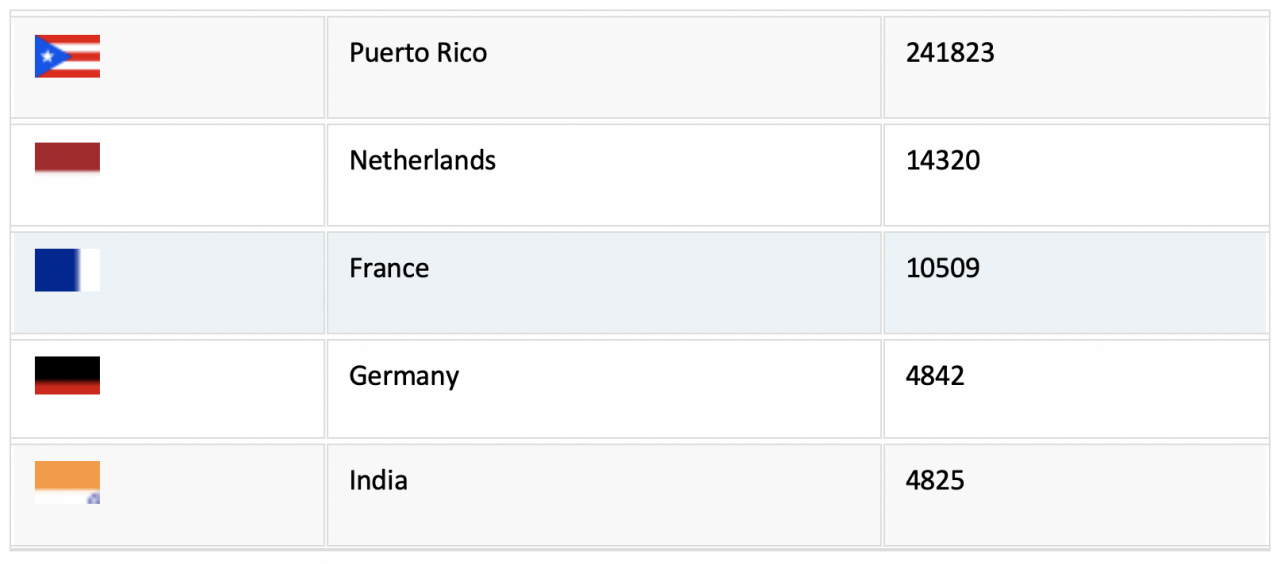
Task: Click the India flag icon
Action: pyautogui.click(x=67, y=482)
